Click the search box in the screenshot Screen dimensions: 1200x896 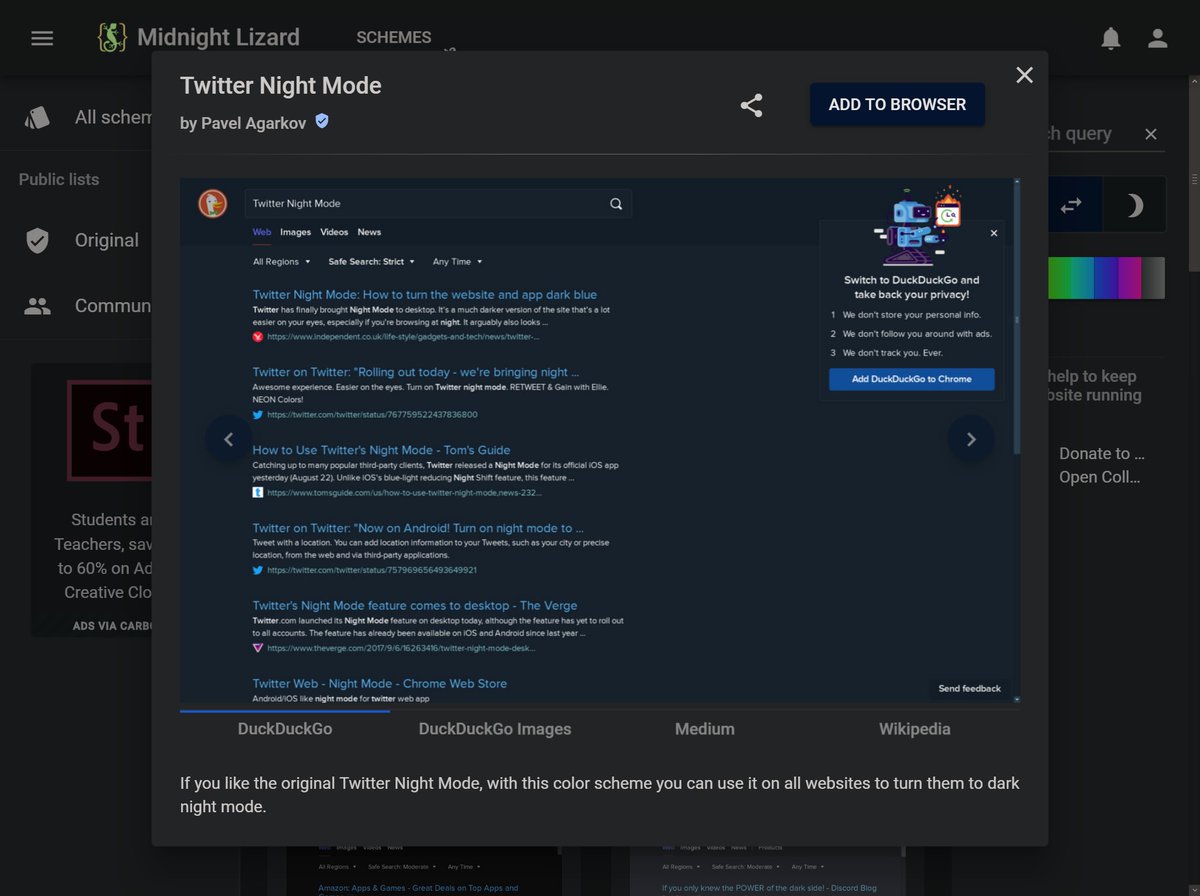(x=438, y=203)
